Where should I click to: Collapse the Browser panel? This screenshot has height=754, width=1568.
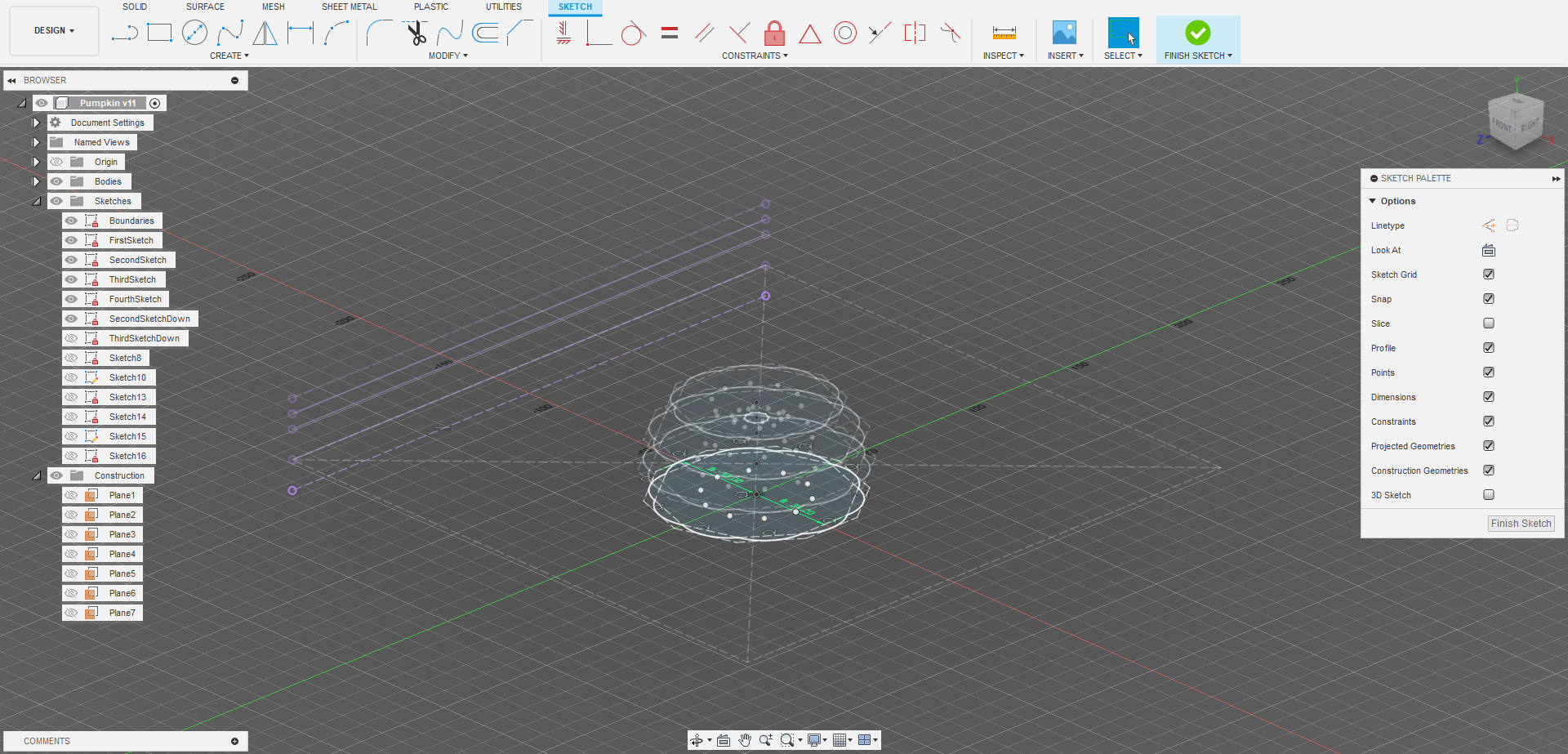click(x=11, y=81)
